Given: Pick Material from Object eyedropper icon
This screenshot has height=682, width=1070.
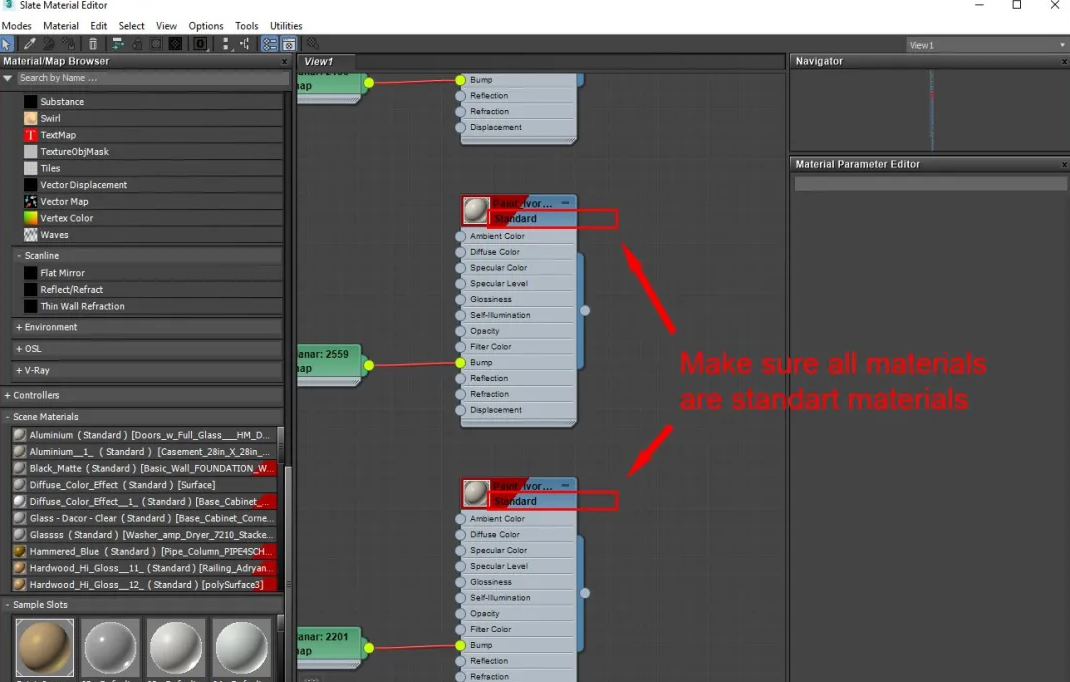Looking at the screenshot, I should (29, 44).
